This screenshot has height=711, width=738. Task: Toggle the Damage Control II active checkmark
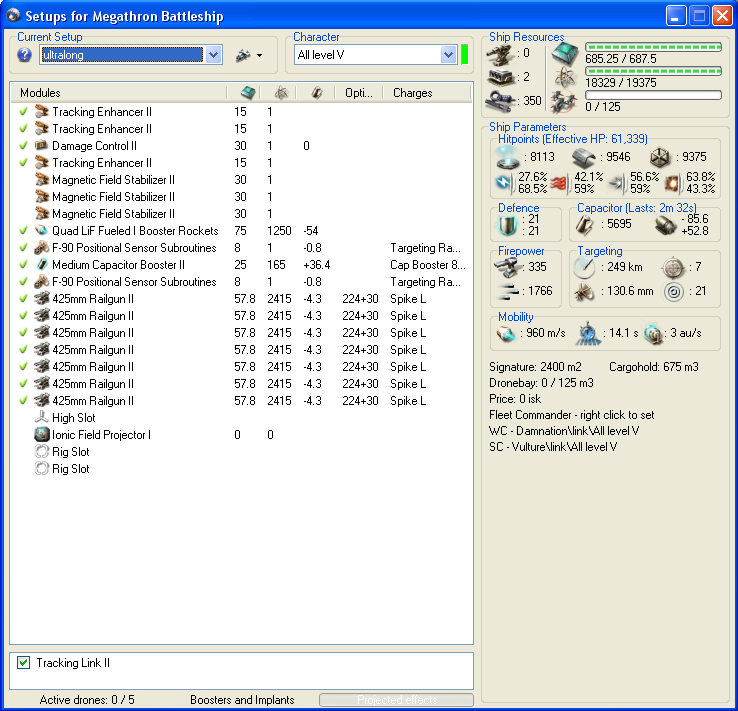pos(24,145)
